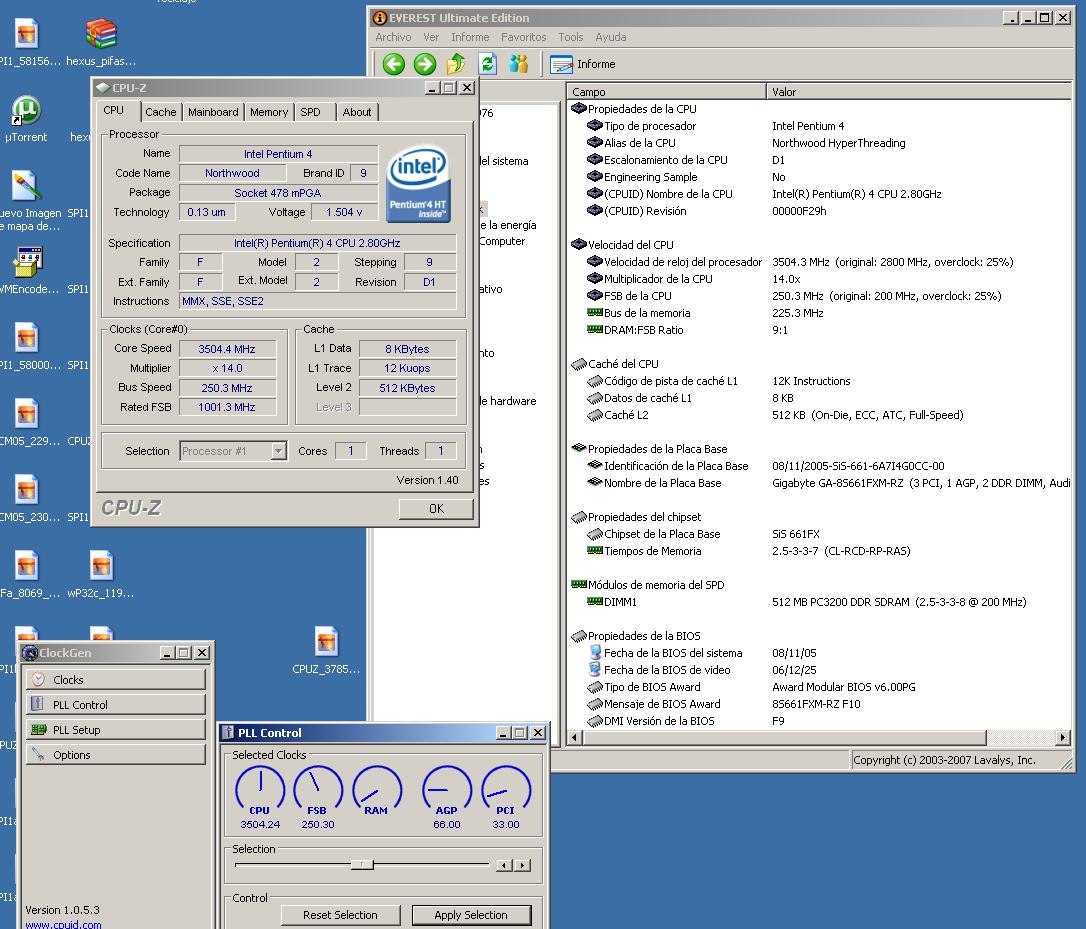Click the EVEREST users toolbar icon
The image size is (1086, 929).
click(x=519, y=64)
